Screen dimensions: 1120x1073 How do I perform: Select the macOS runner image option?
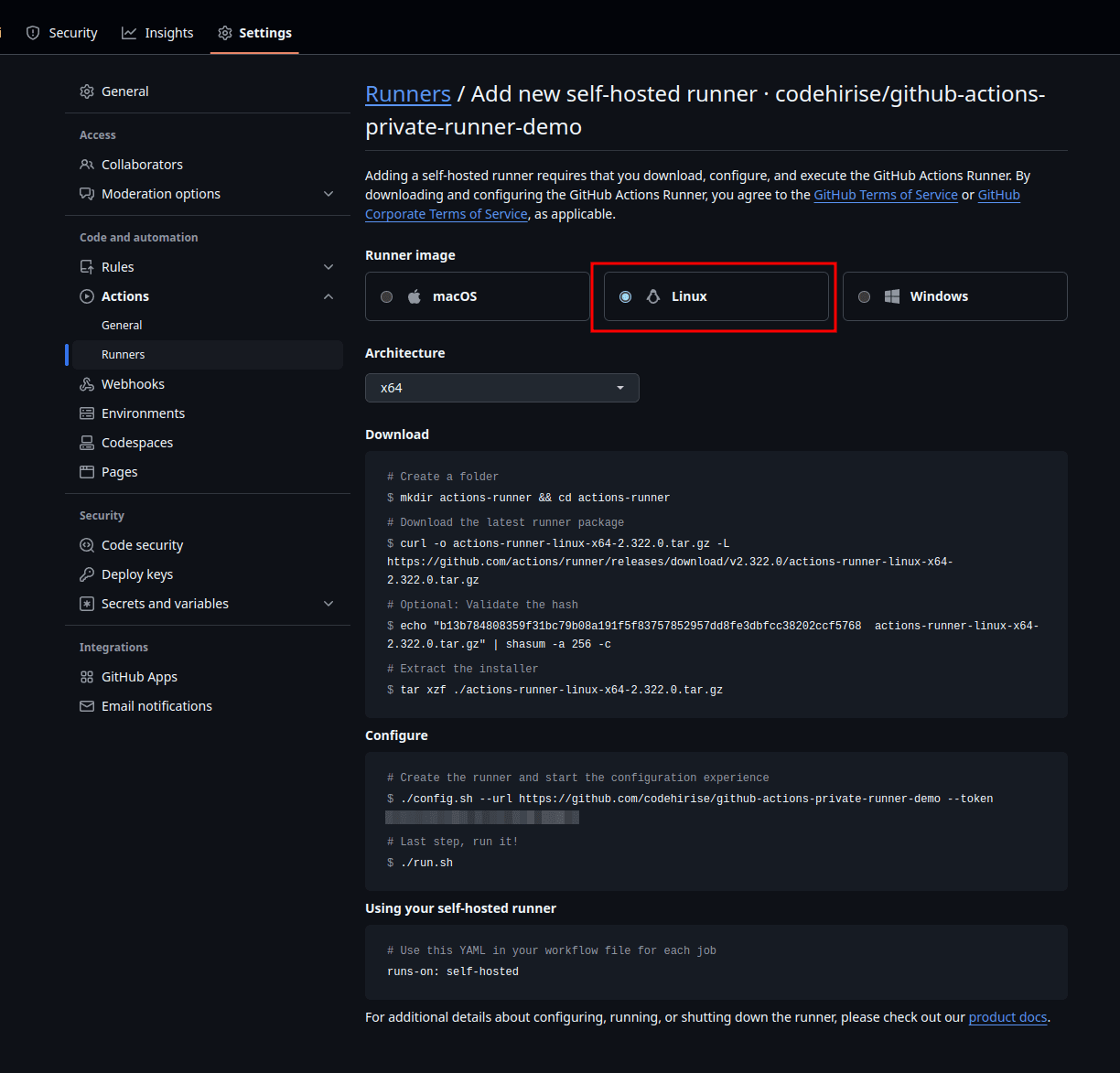coord(386,295)
